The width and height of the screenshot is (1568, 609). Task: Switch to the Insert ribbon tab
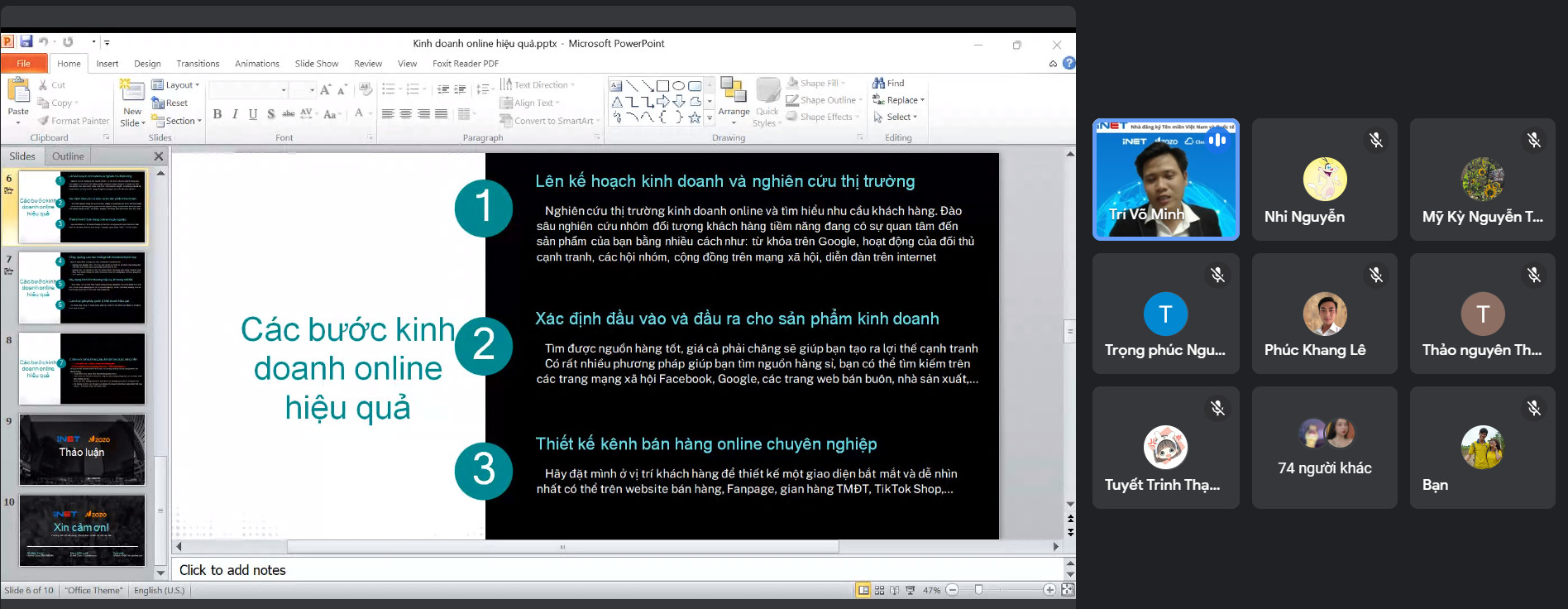pos(108,64)
